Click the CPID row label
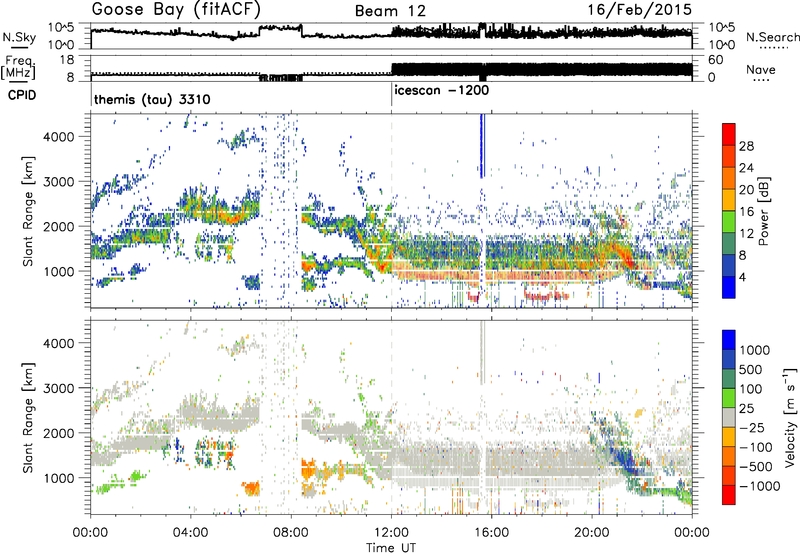 pyautogui.click(x=22, y=95)
